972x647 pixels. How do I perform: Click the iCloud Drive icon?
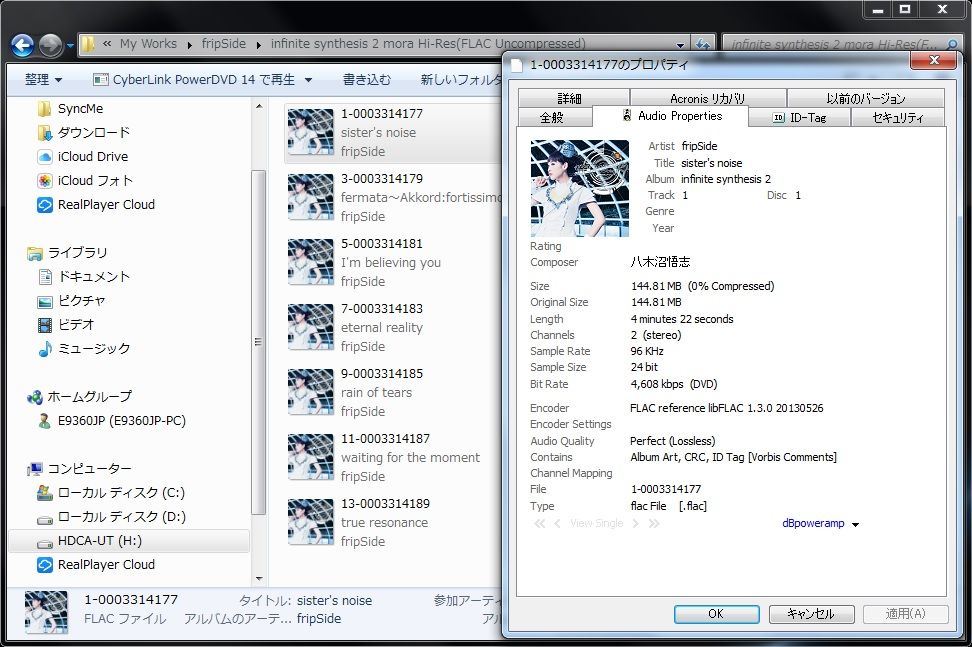pos(45,157)
